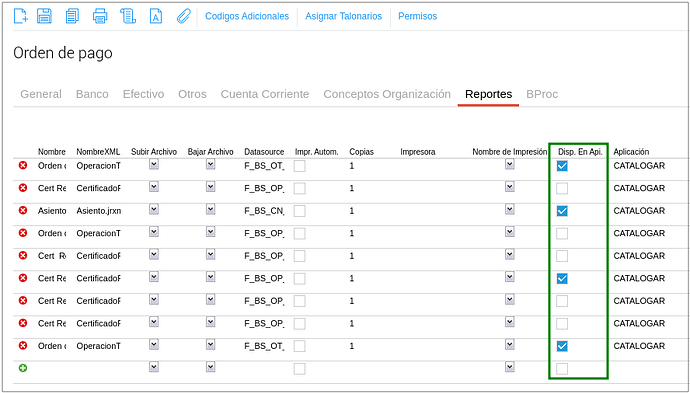Viewport: 690px width, 393px height.
Task: Open the Permisos link
Action: [418, 16]
